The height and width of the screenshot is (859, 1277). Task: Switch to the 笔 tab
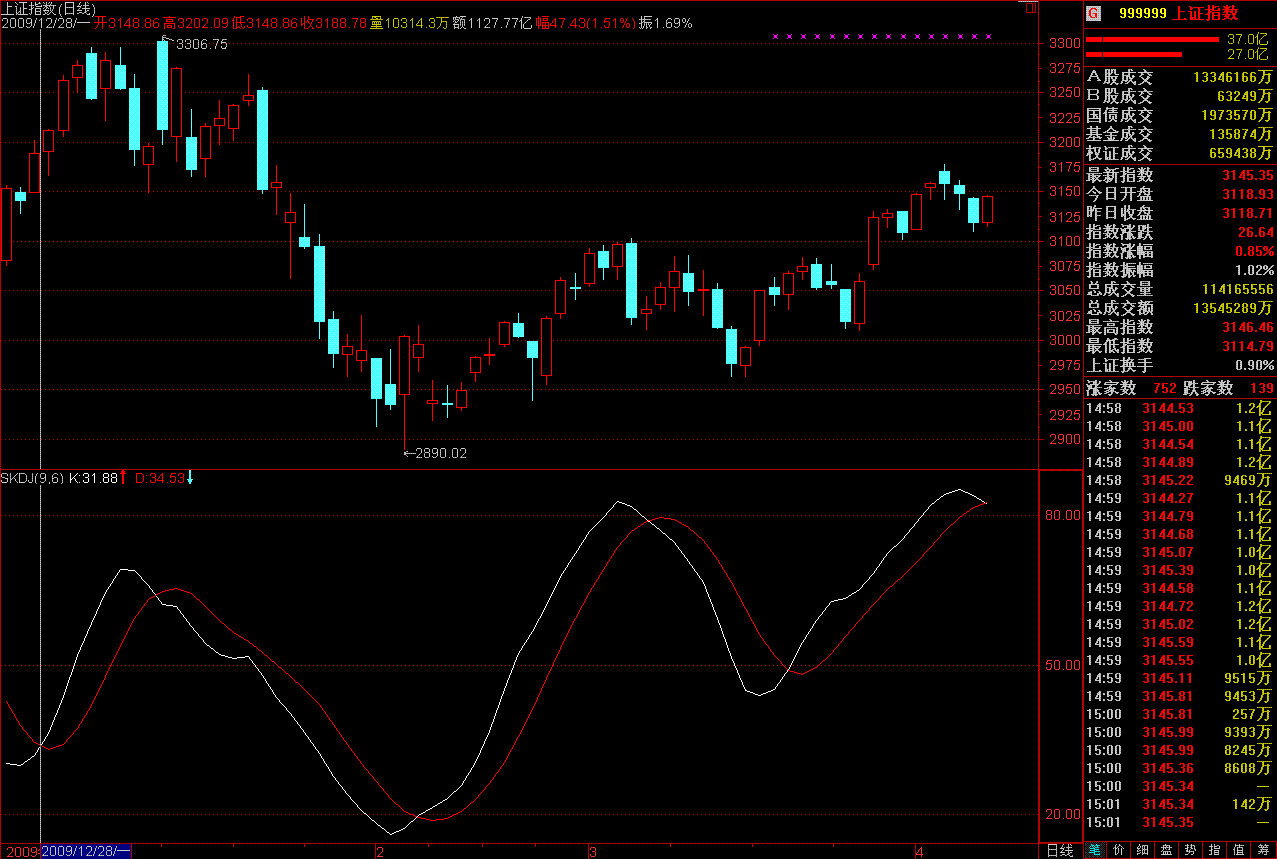tap(1094, 850)
